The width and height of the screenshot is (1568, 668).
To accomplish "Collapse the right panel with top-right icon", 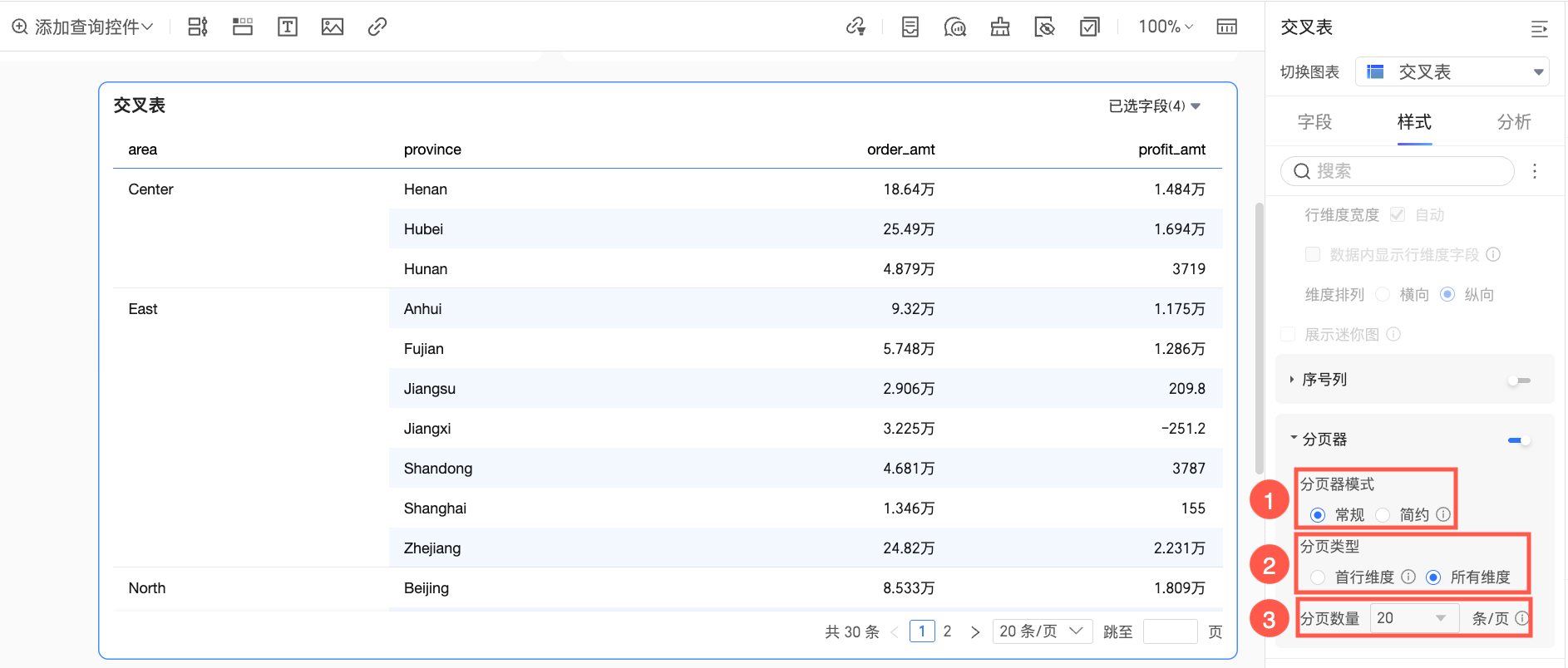I will pyautogui.click(x=1539, y=29).
